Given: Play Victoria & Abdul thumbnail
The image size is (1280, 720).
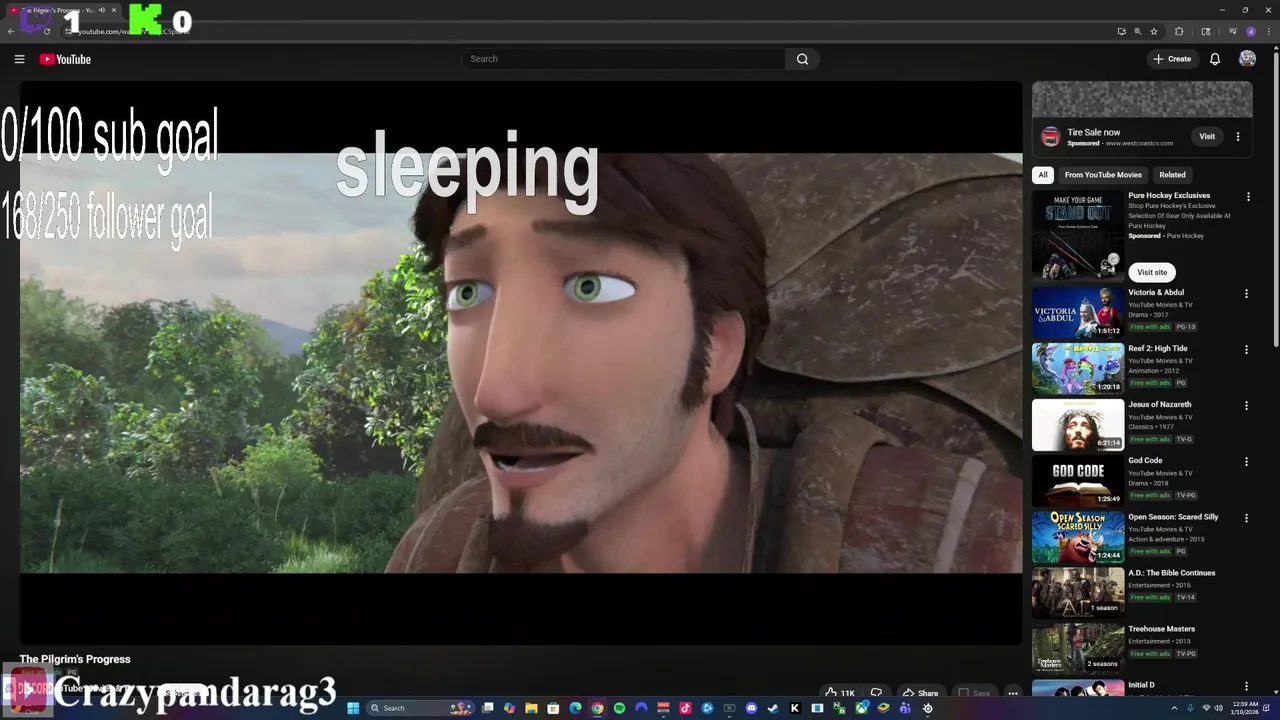Looking at the screenshot, I should [1078, 312].
